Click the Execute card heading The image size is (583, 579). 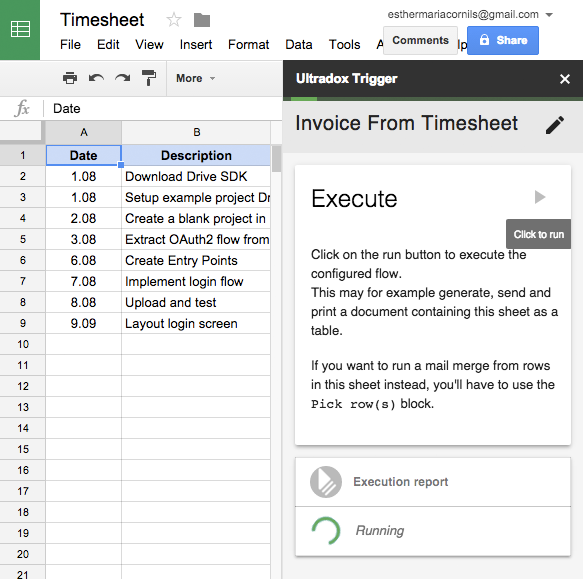click(354, 199)
